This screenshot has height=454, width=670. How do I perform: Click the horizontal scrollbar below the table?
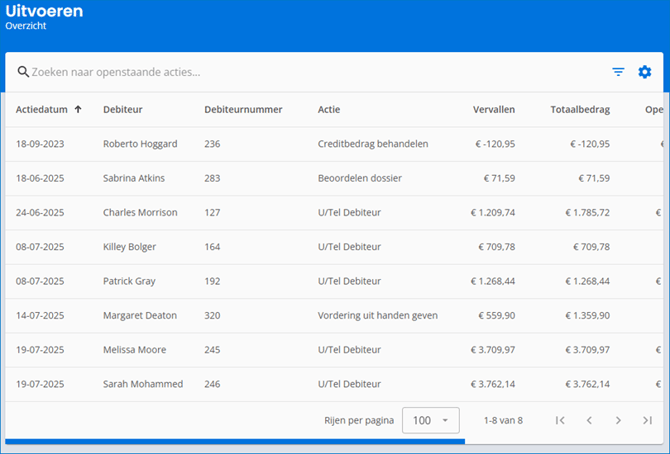pos(235,440)
